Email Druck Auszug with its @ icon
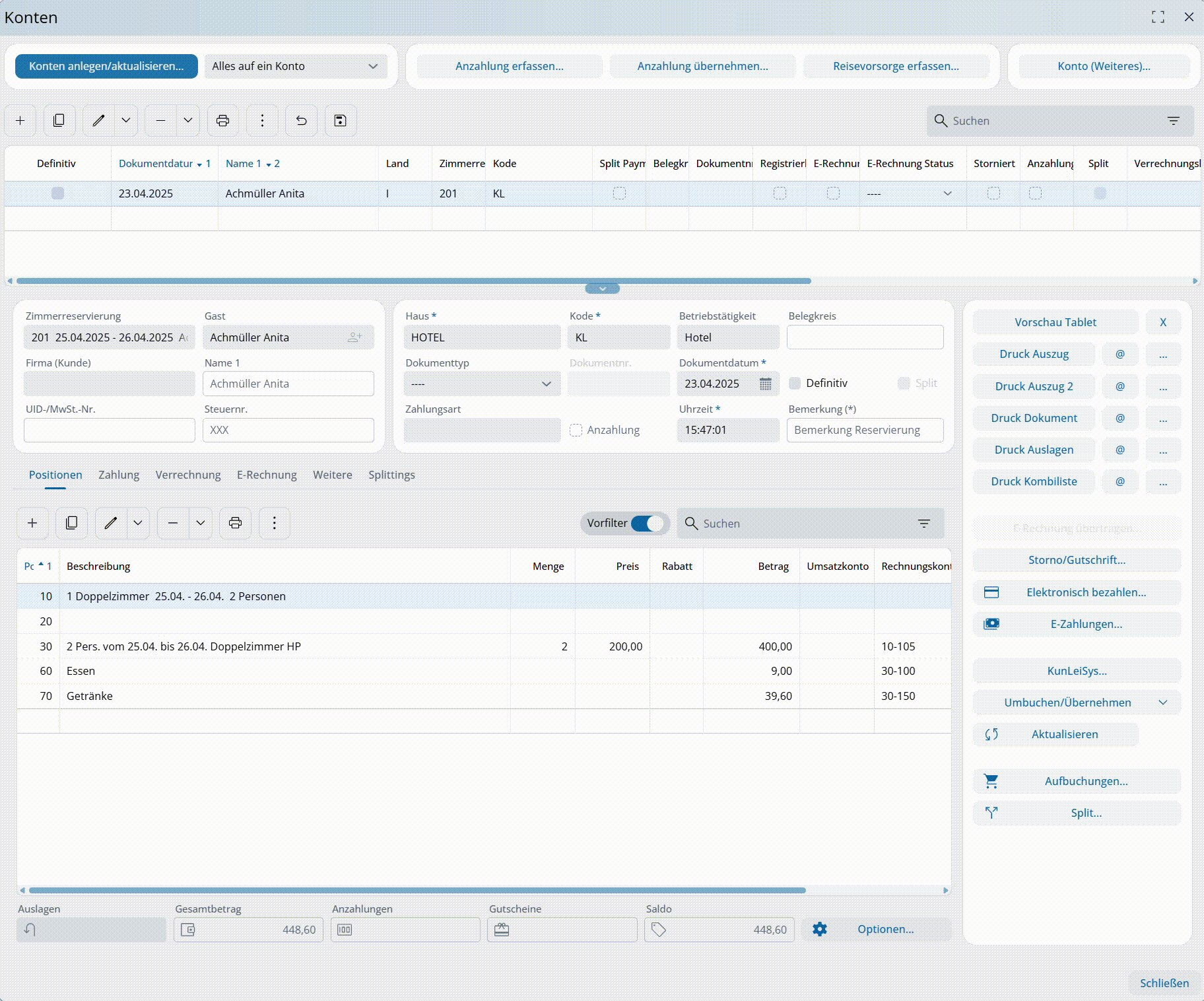This screenshot has width=1204, height=1001. (1120, 355)
